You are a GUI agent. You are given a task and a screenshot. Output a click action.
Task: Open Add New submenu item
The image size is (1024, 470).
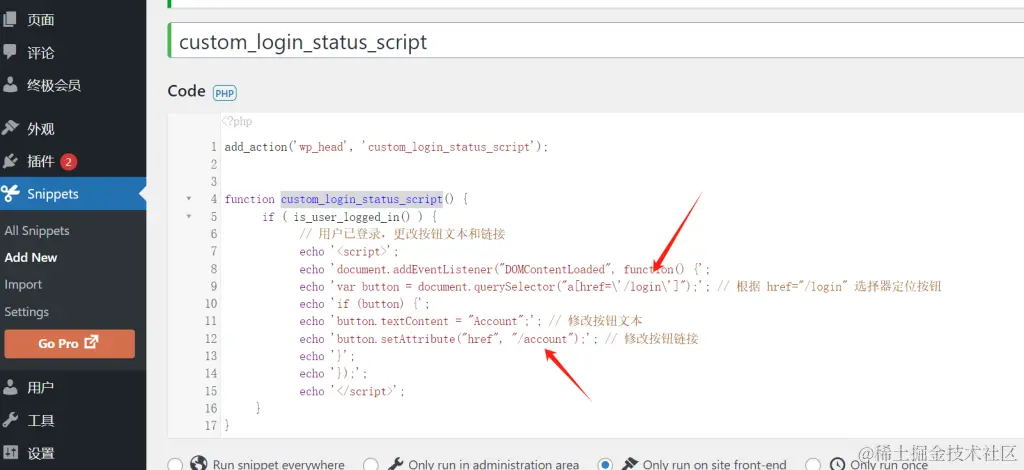pyautogui.click(x=31, y=257)
